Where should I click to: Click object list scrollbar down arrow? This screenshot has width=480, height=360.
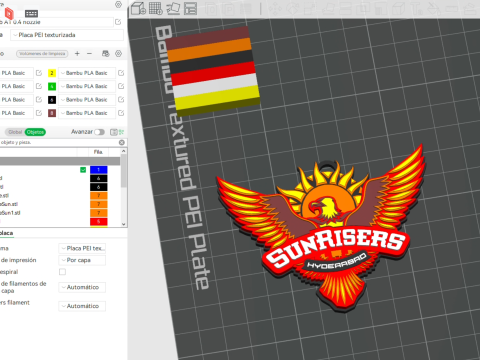pyautogui.click(x=124, y=224)
